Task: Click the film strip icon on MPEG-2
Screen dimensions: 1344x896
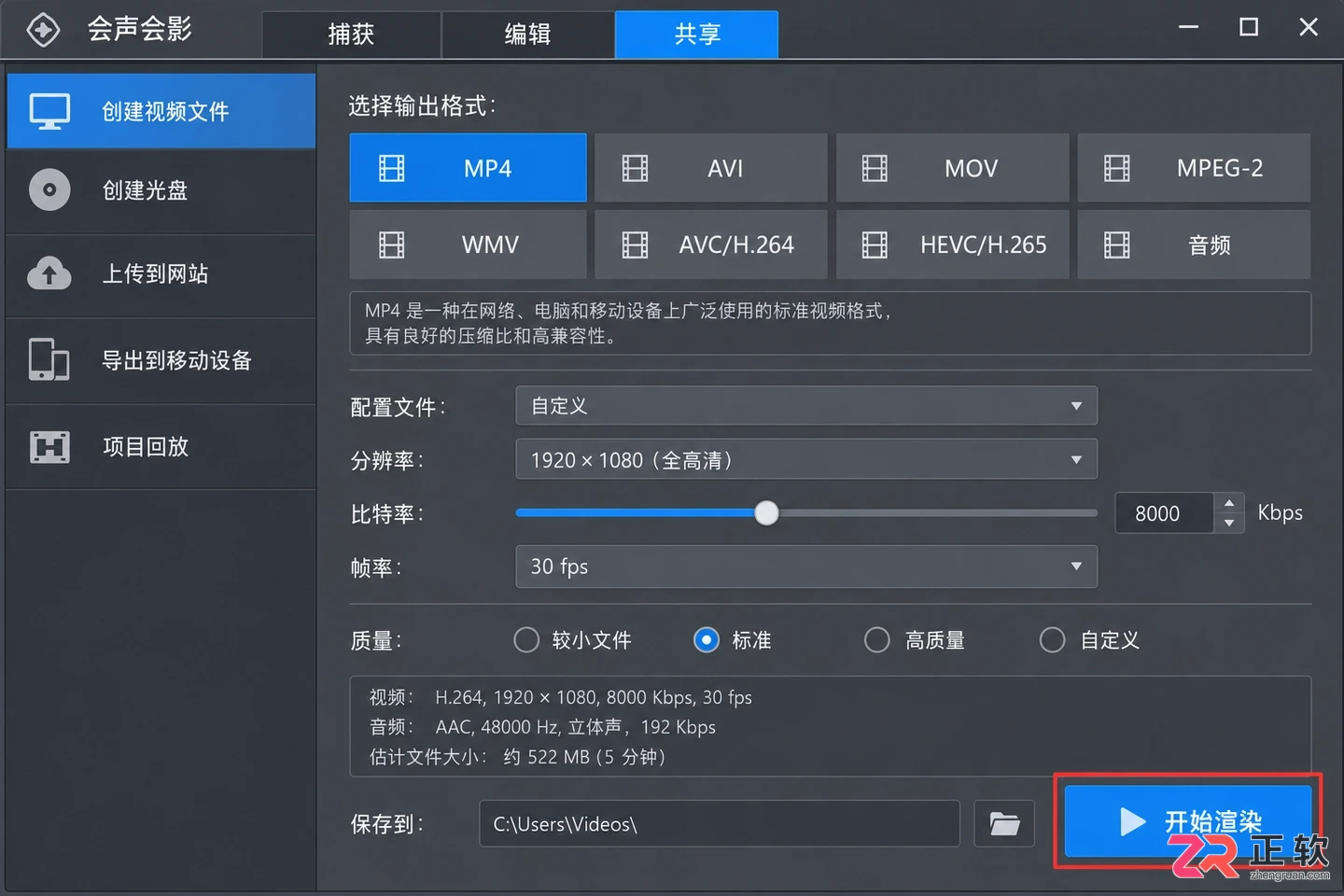Action: coord(1116,168)
